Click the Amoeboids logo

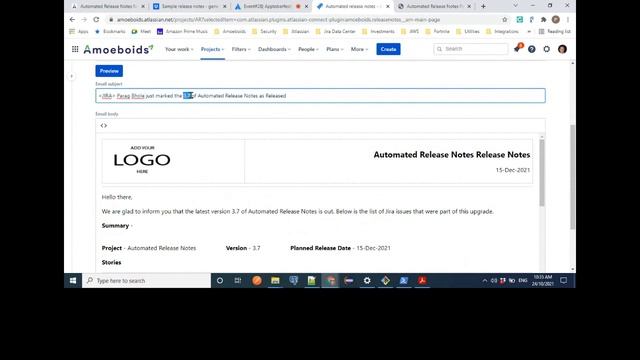coord(118,49)
